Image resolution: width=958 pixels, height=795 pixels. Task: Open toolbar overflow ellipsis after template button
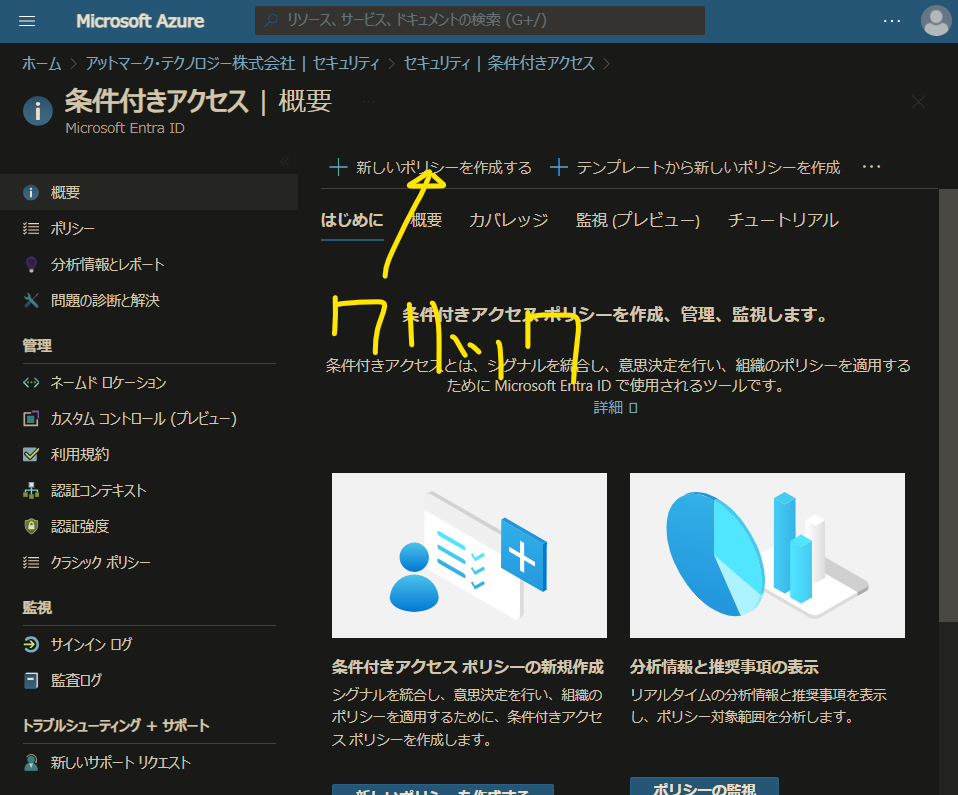pyautogui.click(x=871, y=167)
